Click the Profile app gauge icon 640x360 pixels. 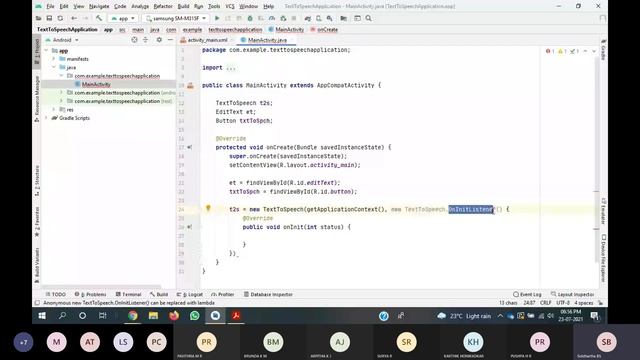coord(272,18)
